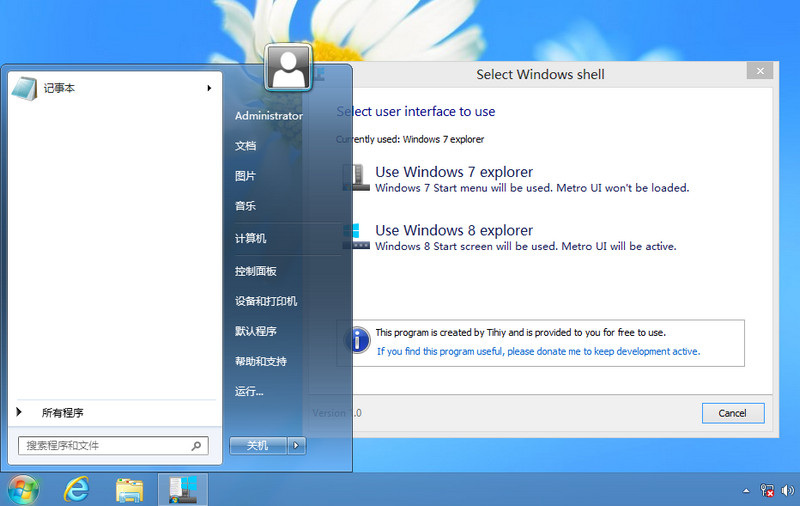Image resolution: width=800 pixels, height=506 pixels.
Task: Click the volume speaker tray icon
Action: point(787,490)
